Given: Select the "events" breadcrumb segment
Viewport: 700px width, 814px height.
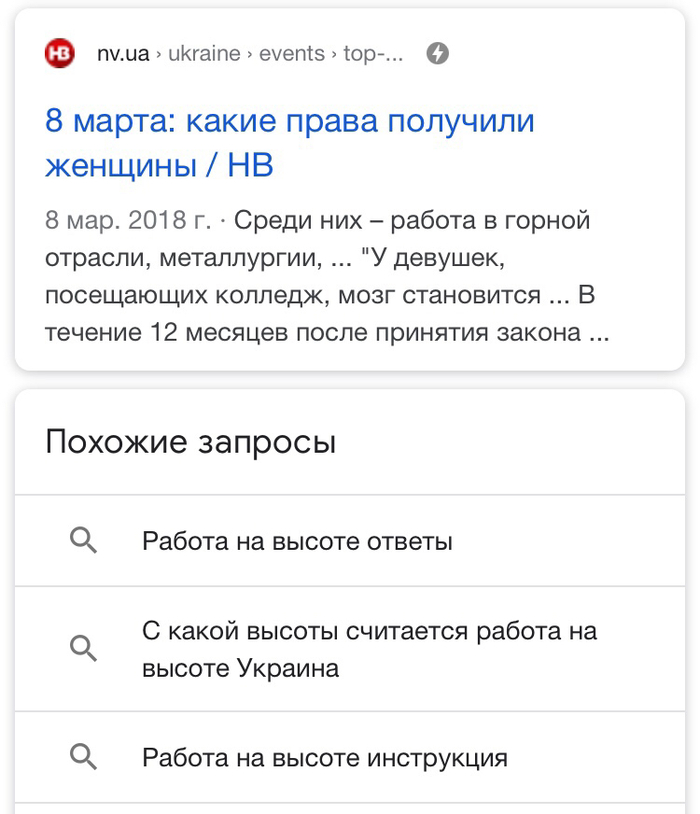Looking at the screenshot, I should click(x=292, y=53).
